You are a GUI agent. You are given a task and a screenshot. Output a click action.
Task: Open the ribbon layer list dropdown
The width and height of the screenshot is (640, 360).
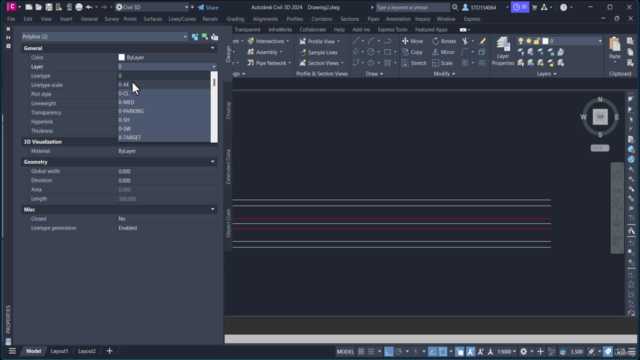[x=600, y=41]
